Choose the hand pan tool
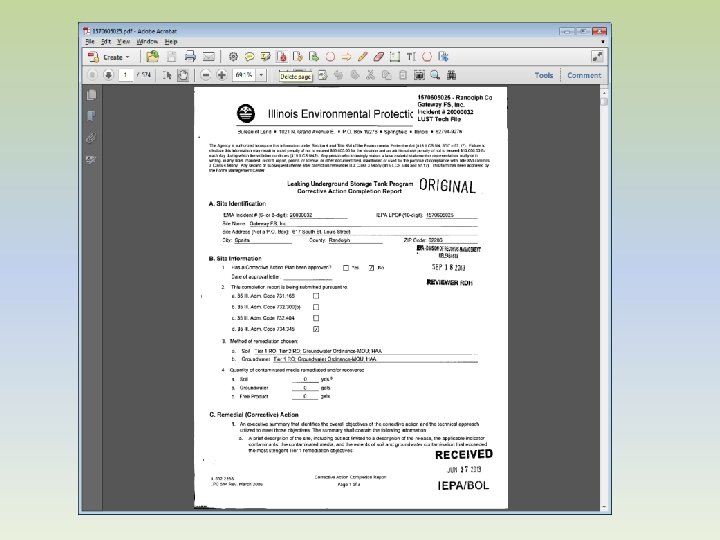 click(x=183, y=75)
